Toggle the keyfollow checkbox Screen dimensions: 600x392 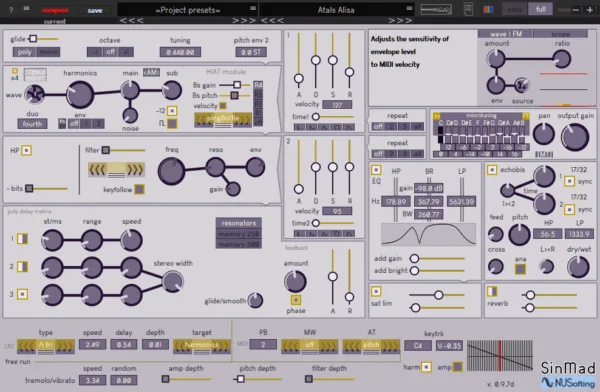(139, 189)
